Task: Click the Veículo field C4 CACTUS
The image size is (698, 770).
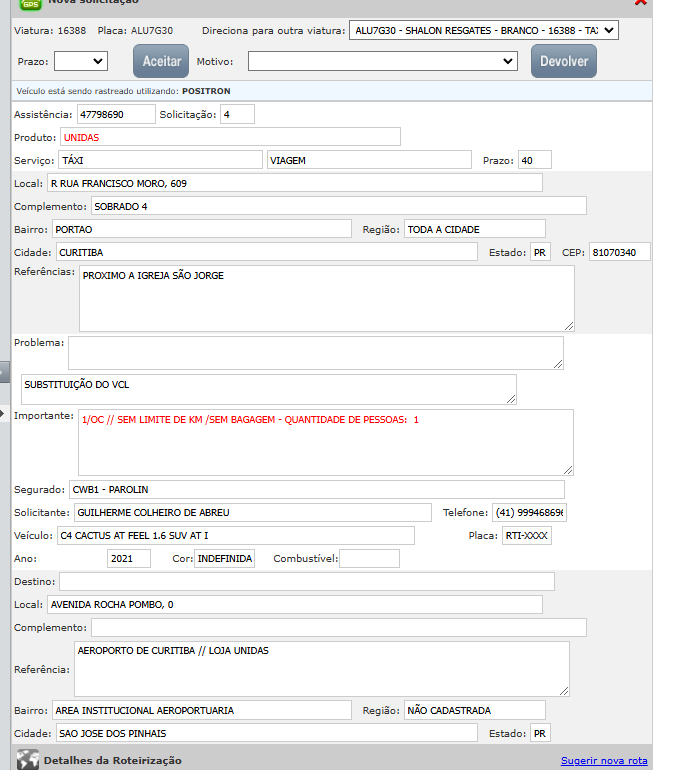Action: pos(236,535)
